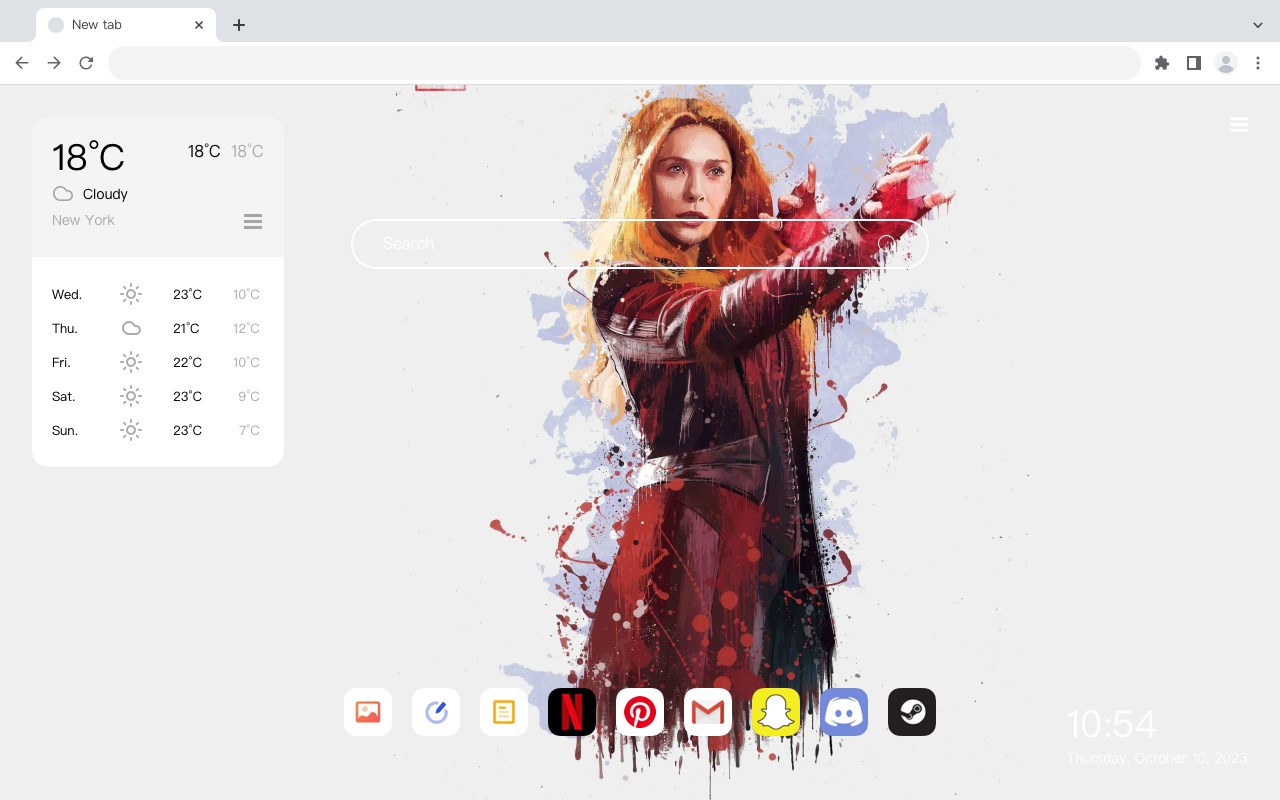Select the Sun. forecast row label
The image size is (1280, 800).
(x=65, y=430)
